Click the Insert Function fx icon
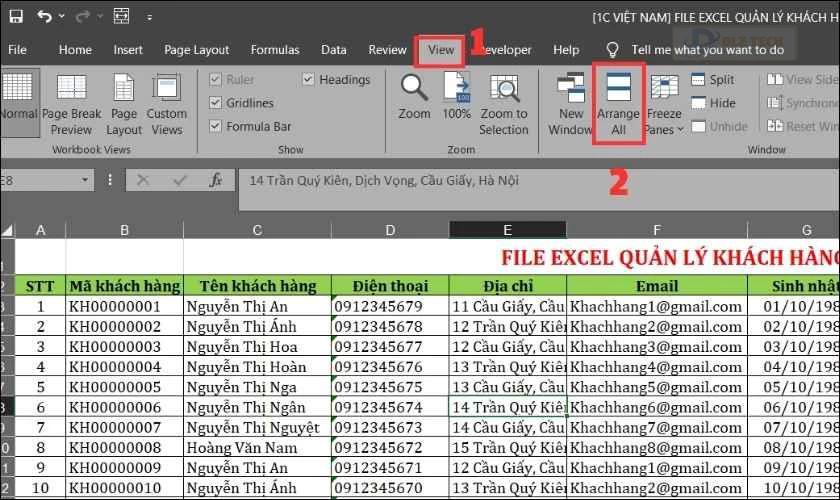The image size is (840, 500). pos(215,180)
